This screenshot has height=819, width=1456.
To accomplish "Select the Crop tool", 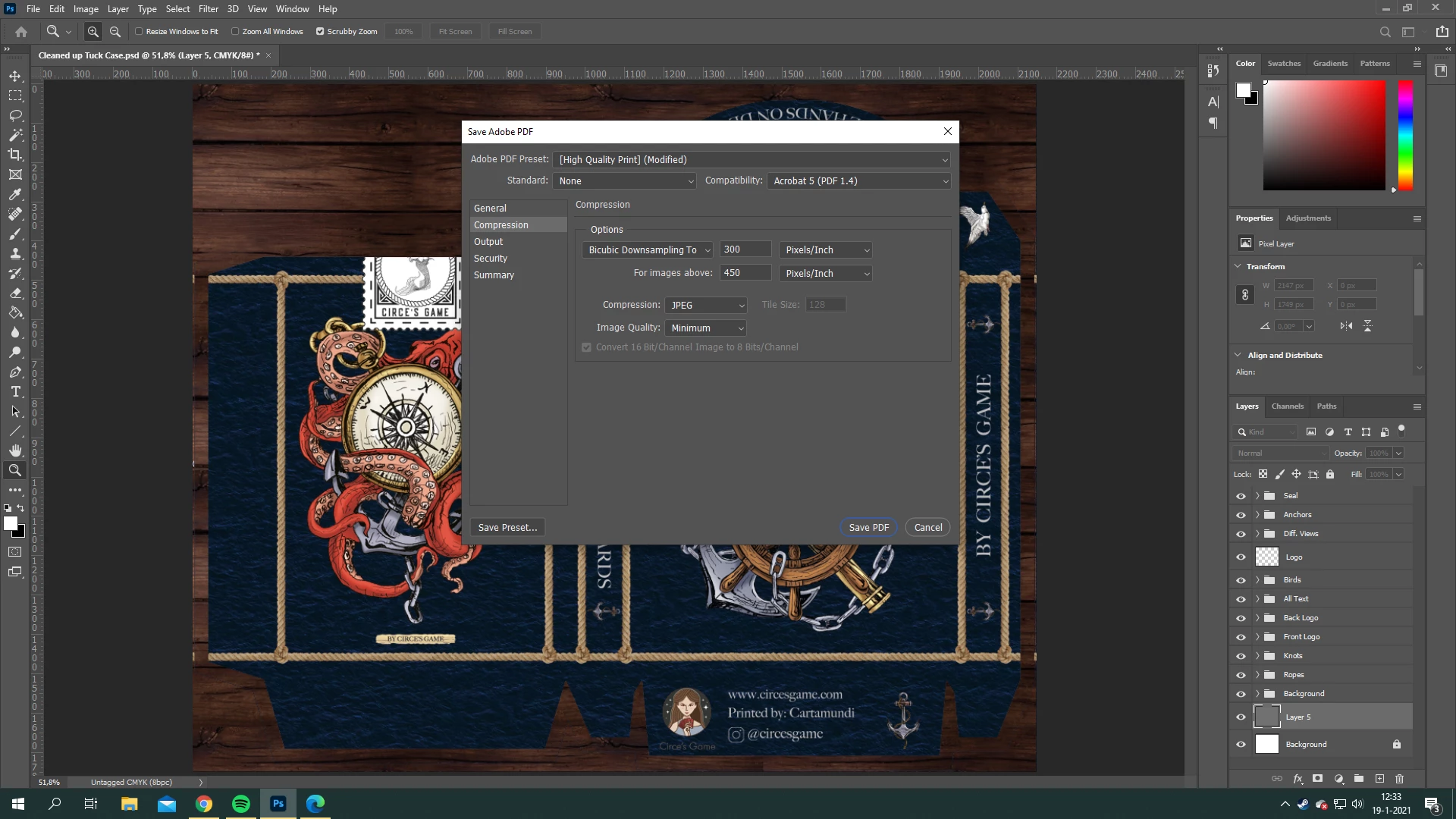I will tap(15, 155).
